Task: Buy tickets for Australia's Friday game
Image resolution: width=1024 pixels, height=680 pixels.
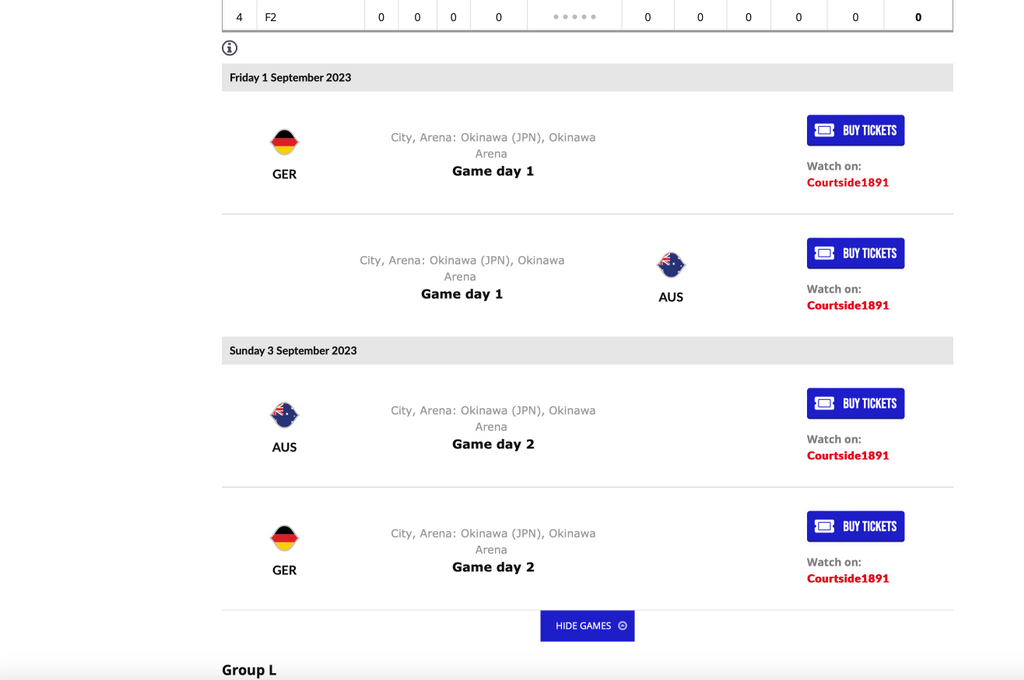Action: (x=855, y=254)
